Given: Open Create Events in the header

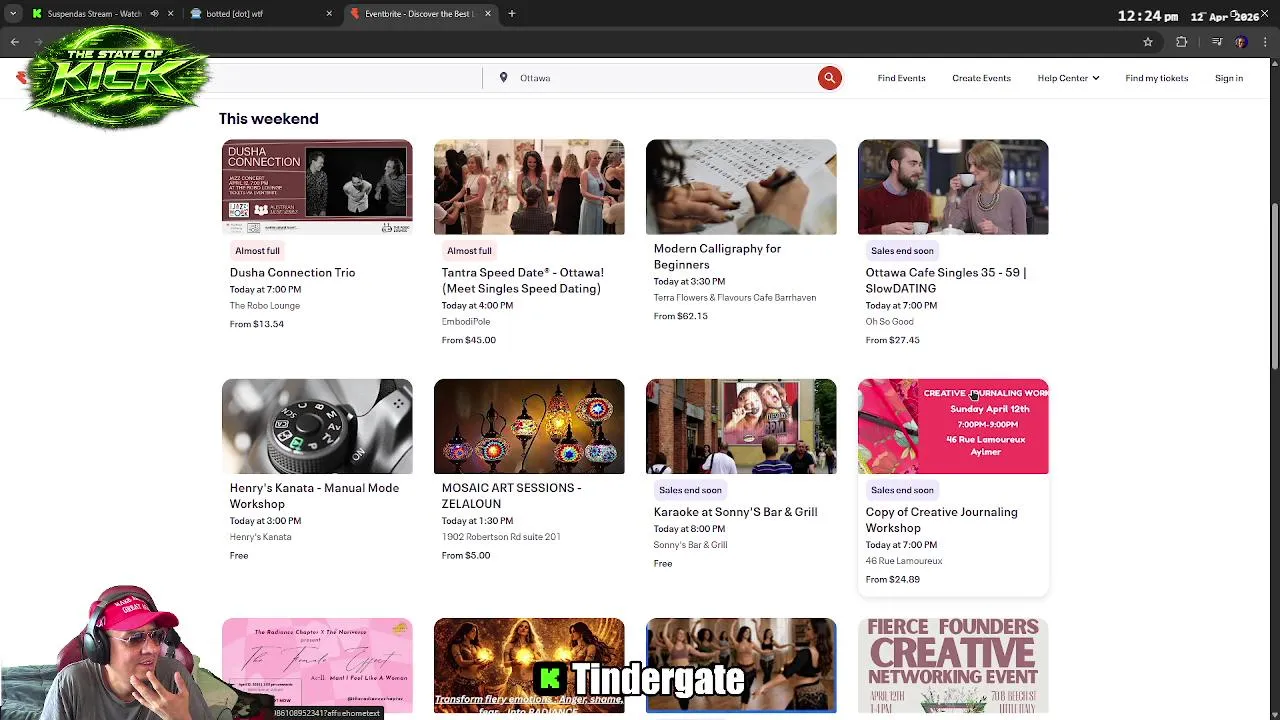Looking at the screenshot, I should [981, 78].
